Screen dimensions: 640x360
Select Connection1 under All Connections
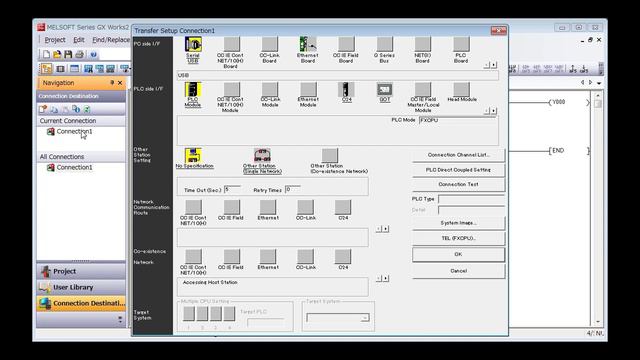(74, 167)
